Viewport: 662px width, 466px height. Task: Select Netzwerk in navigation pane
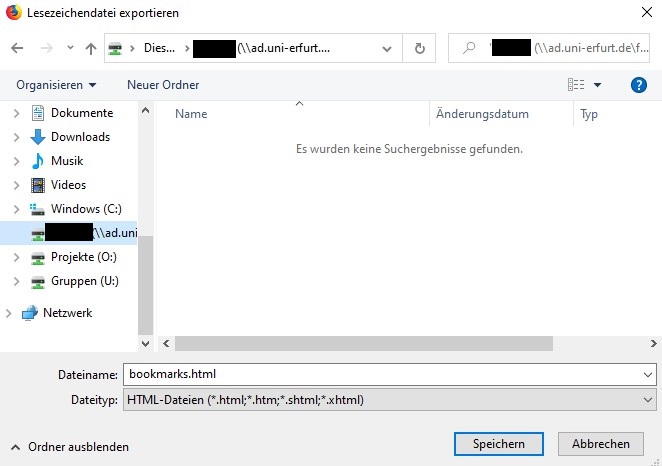pyautogui.click(x=67, y=313)
